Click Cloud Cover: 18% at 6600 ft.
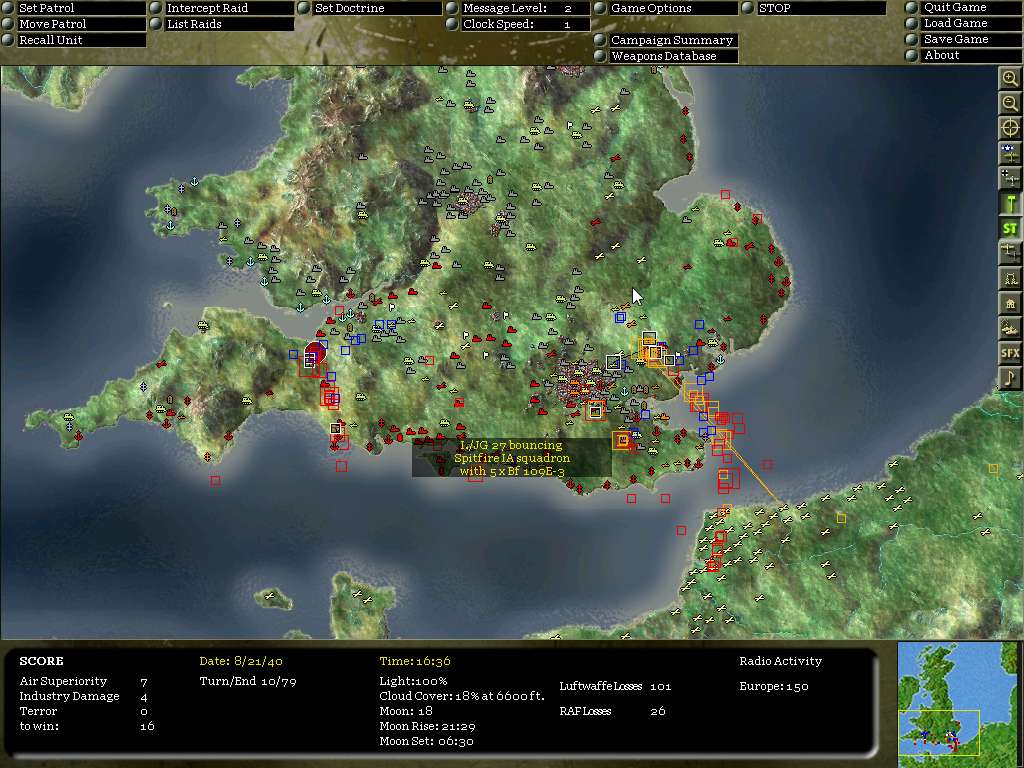The width and height of the screenshot is (1024, 768). pyautogui.click(x=462, y=696)
